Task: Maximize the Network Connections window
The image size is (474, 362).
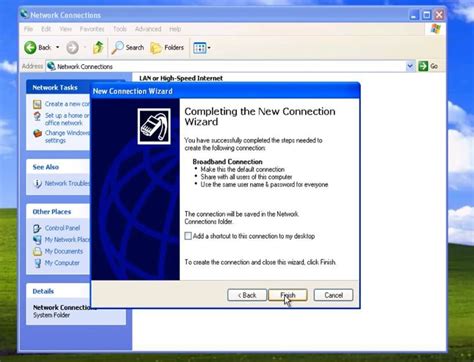Action: pyautogui.click(x=427, y=15)
